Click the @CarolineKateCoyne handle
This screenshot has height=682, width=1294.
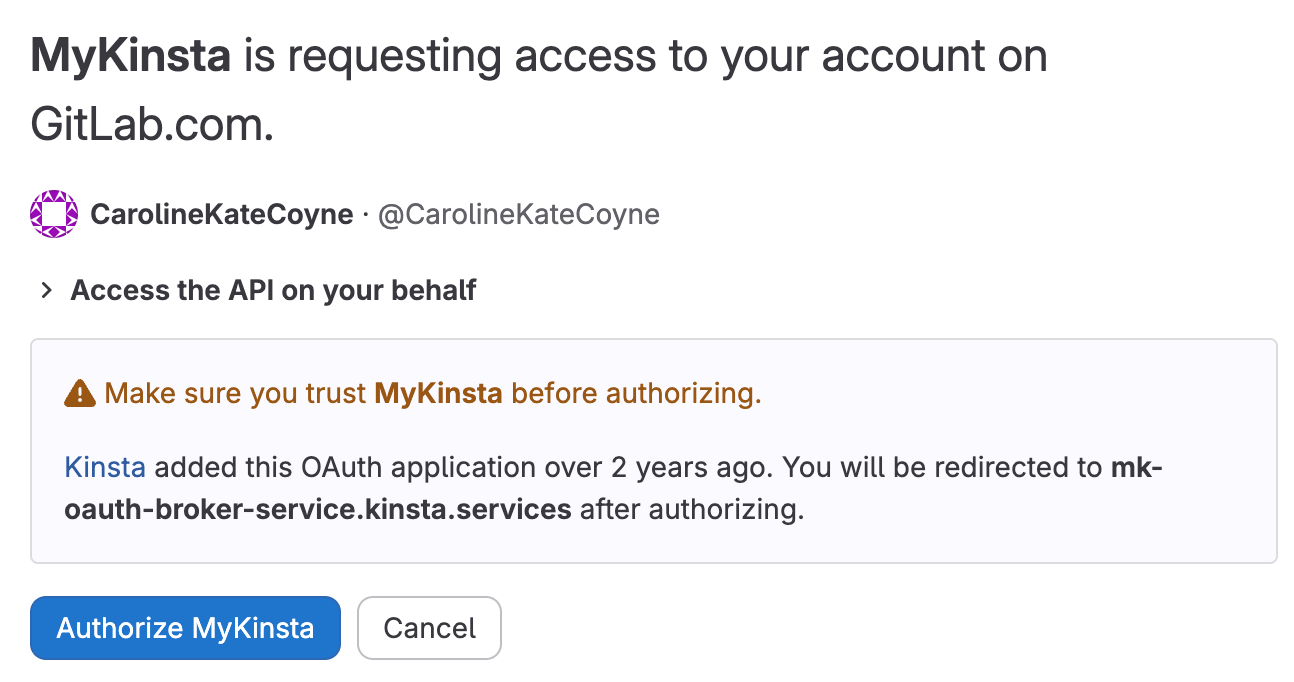(518, 214)
